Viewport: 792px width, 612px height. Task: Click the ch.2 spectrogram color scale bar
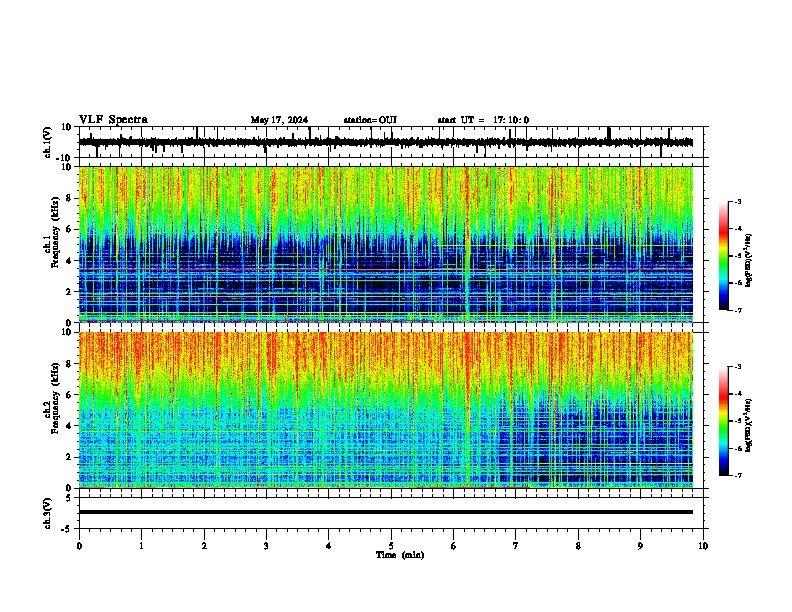pyautogui.click(x=724, y=421)
